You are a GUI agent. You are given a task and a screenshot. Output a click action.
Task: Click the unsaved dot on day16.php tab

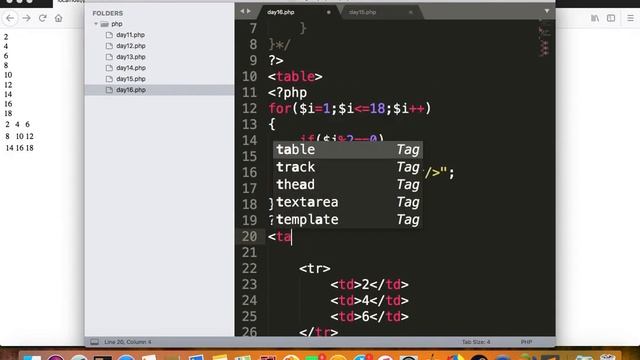(329, 12)
